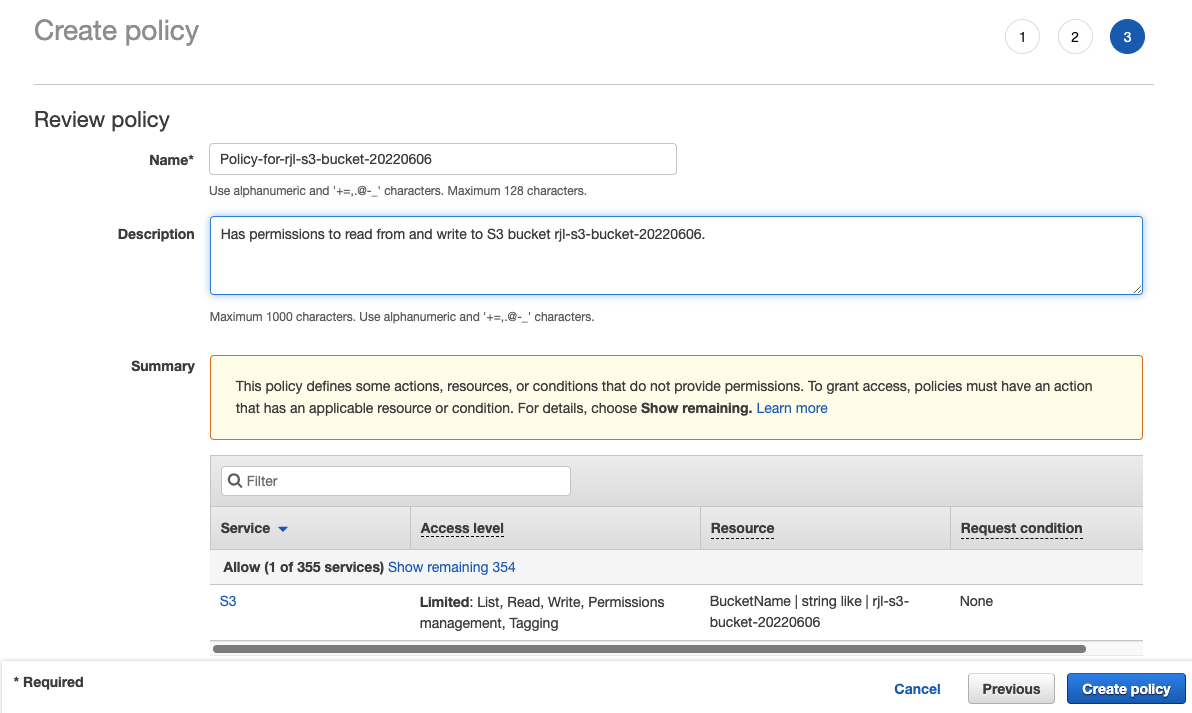
Task: Click the Description box resize handle
Action: [x=1136, y=288]
